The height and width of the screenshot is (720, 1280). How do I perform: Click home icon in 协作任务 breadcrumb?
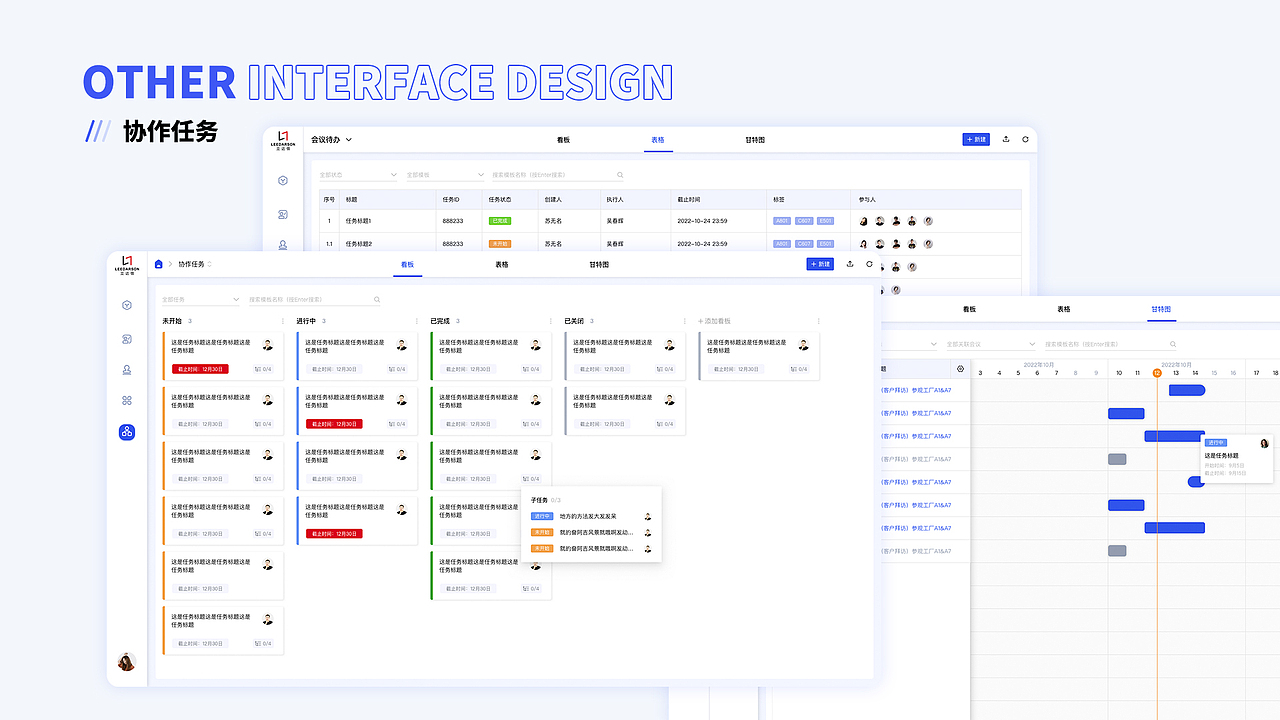point(158,264)
